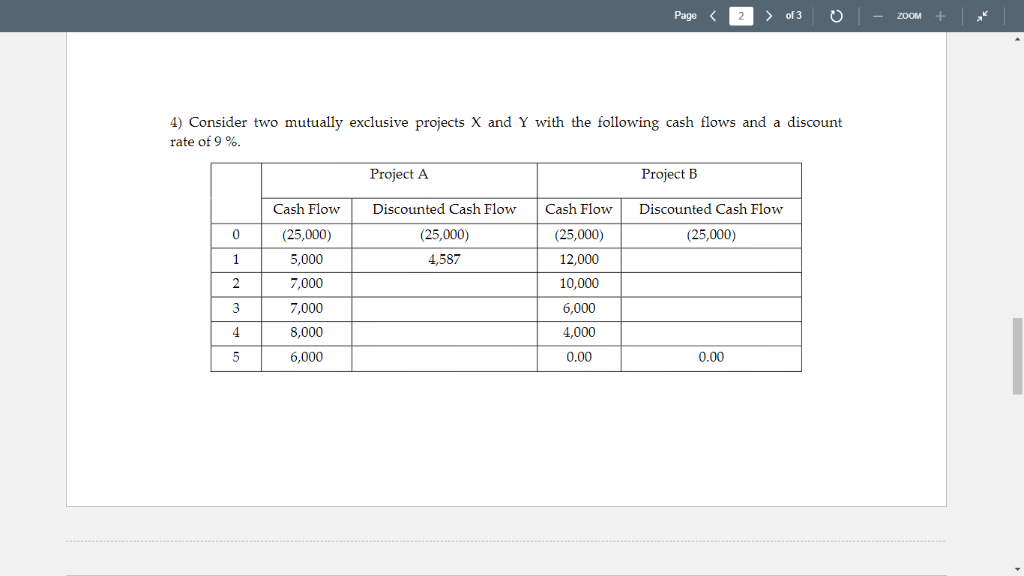Click the '0.00' cell in the final row
Image resolution: width=1024 pixels, height=576 pixels.
pos(710,357)
